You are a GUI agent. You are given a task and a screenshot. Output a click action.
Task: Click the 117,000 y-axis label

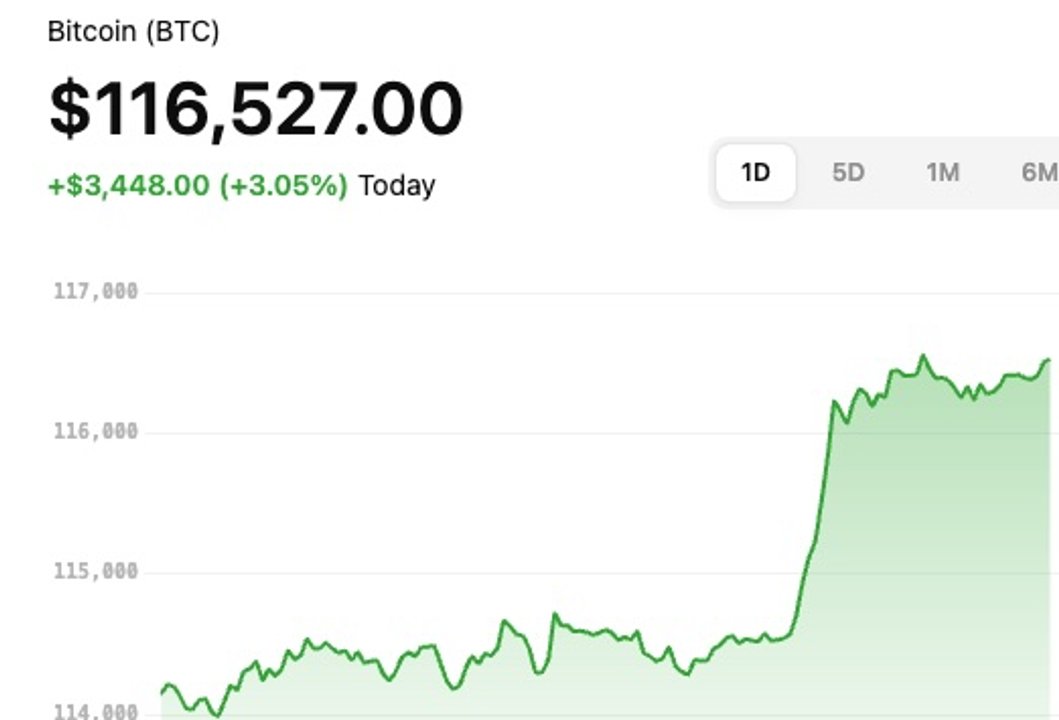[x=96, y=292]
